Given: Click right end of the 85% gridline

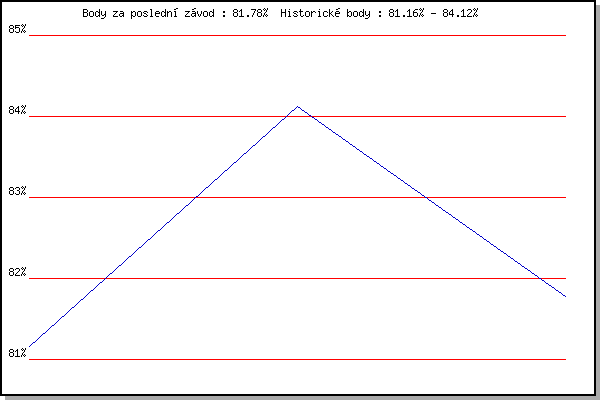Looking at the screenshot, I should (564, 35).
